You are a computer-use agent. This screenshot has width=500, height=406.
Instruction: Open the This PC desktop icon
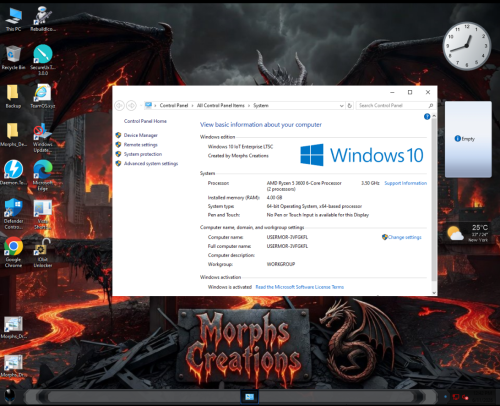(13, 19)
